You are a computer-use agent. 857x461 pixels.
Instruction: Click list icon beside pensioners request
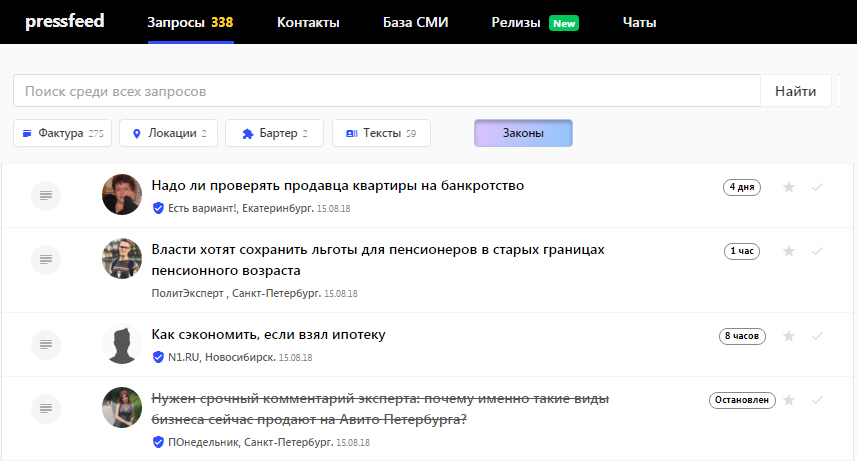(46, 259)
